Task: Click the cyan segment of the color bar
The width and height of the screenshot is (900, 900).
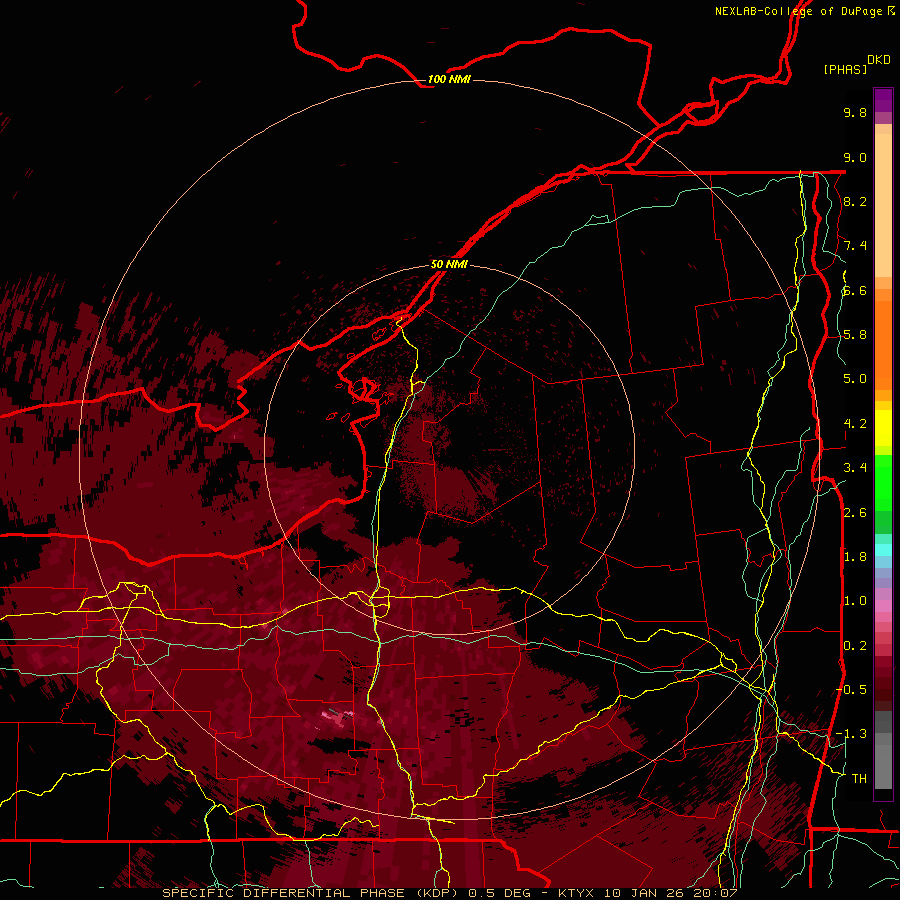Action: (883, 549)
